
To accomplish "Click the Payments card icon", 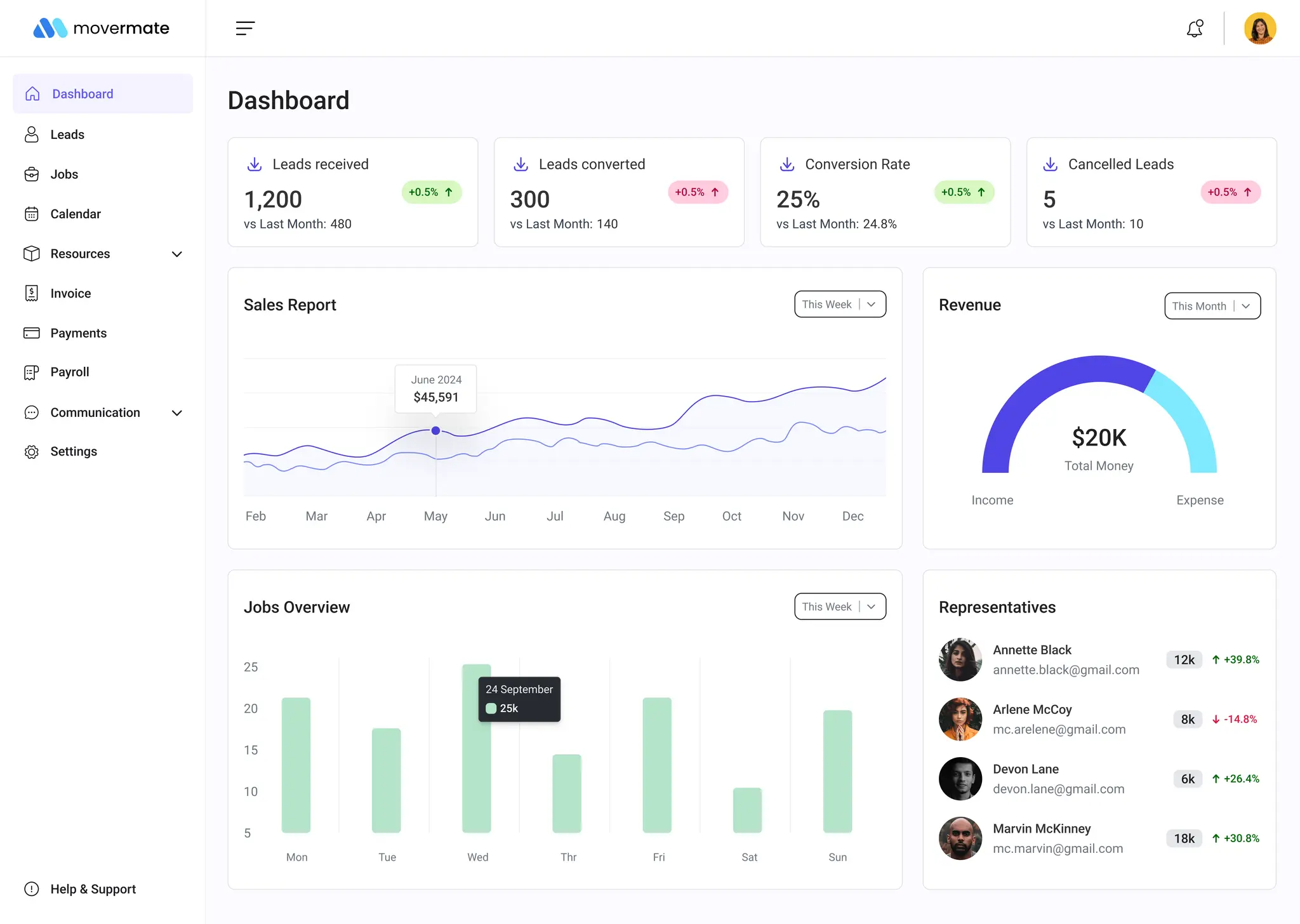I will [x=32, y=333].
